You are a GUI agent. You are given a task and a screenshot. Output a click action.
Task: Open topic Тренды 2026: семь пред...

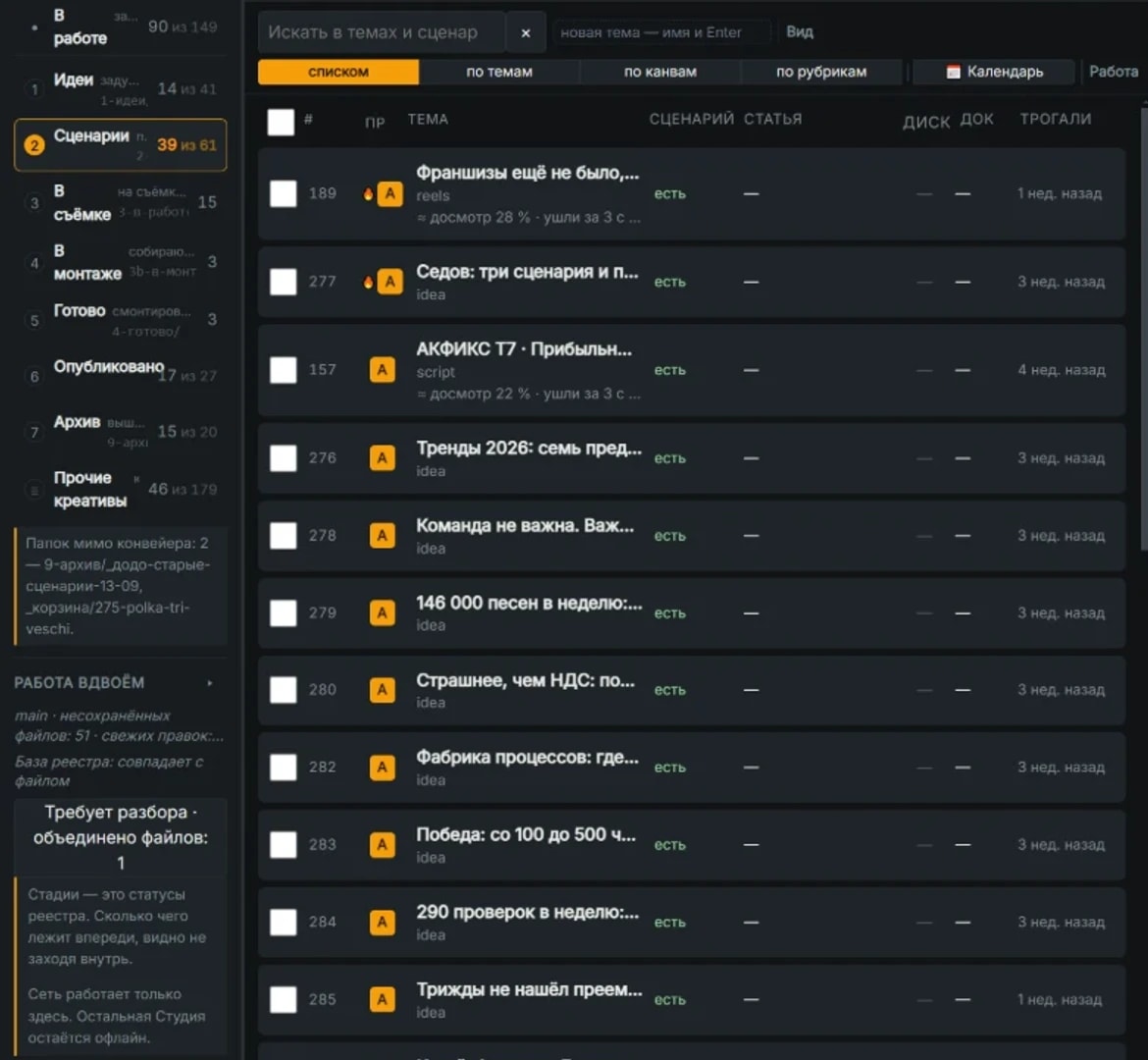529,449
